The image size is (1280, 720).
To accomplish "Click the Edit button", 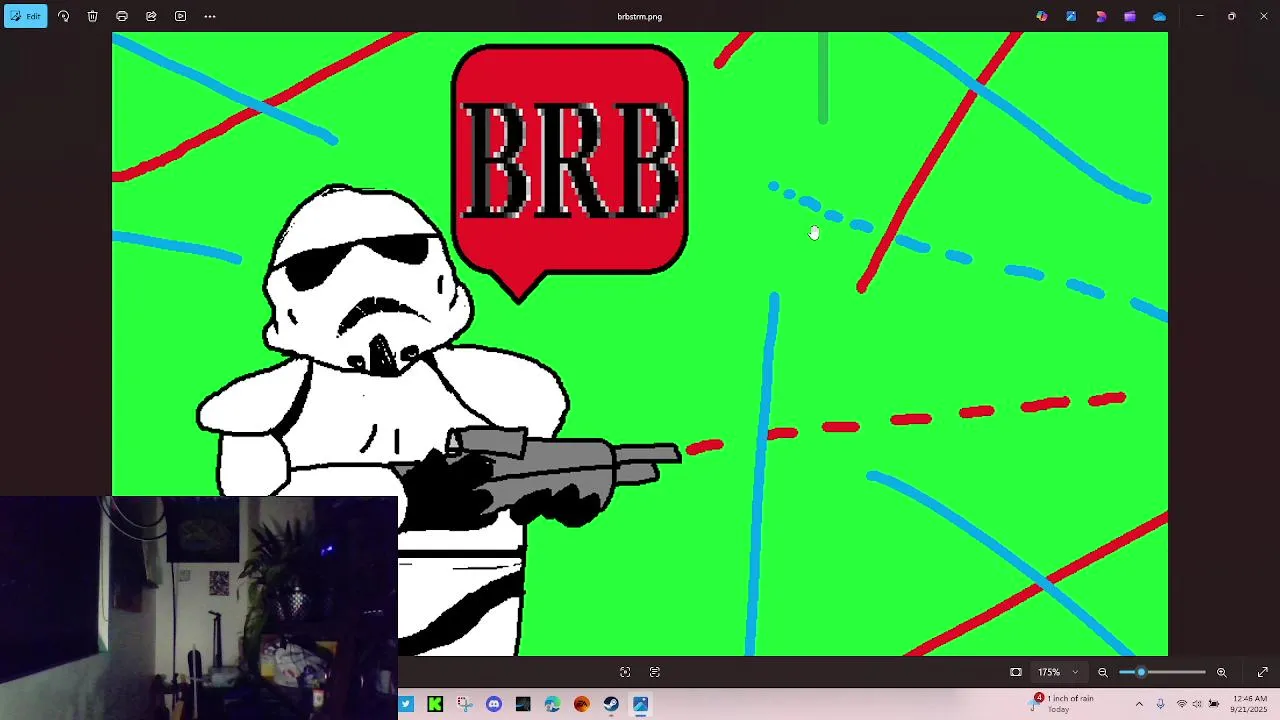I will (25, 16).
